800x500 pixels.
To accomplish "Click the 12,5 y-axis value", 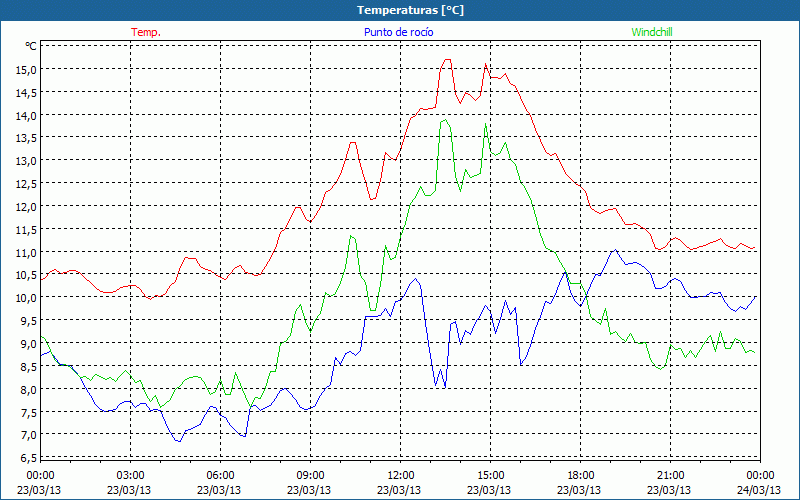I will click(x=26, y=184).
